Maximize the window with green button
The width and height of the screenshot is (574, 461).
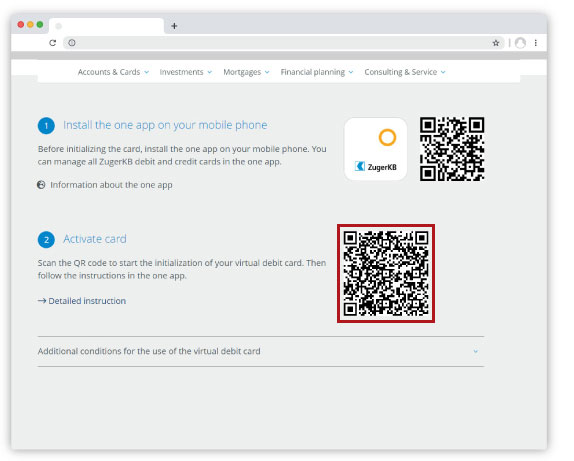coord(40,25)
